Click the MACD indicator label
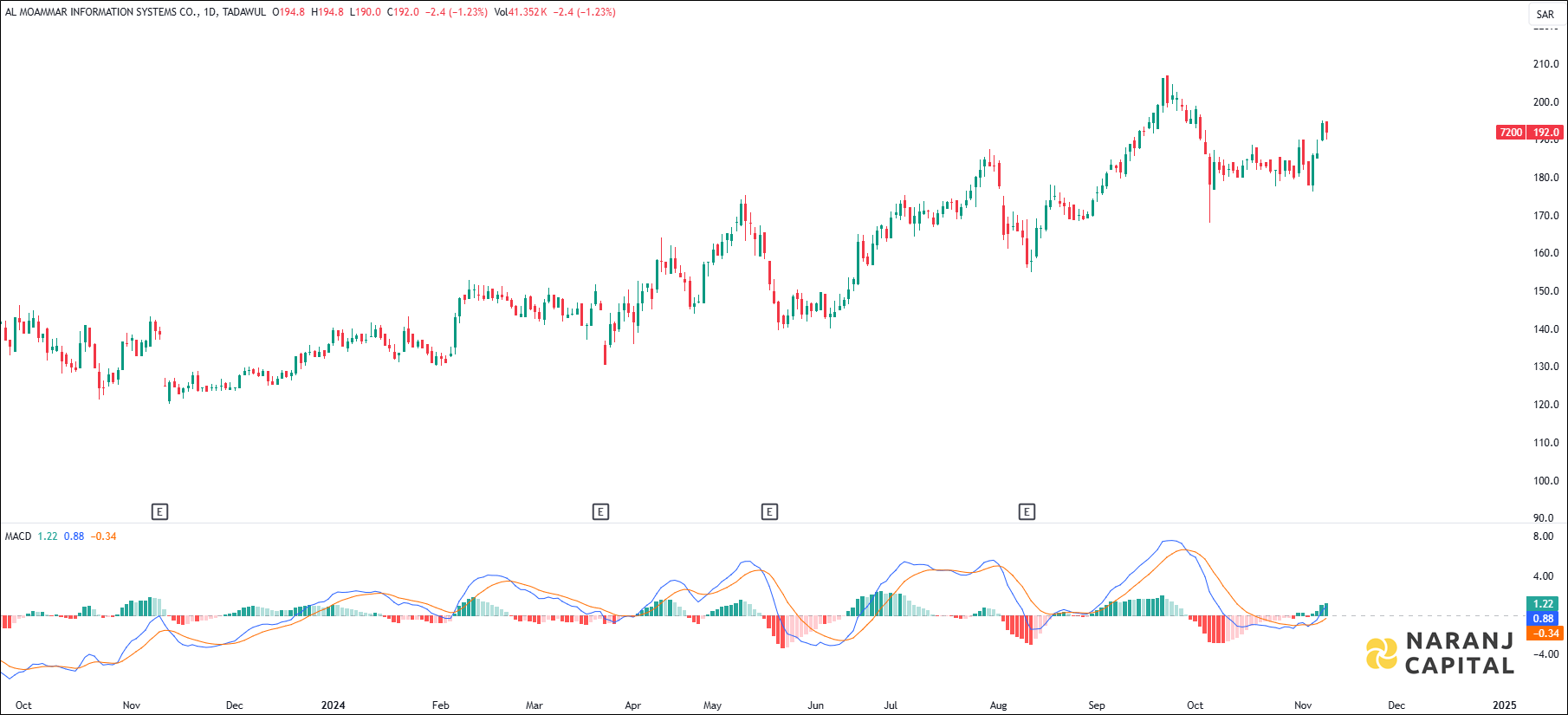1568x715 pixels. click(x=18, y=536)
